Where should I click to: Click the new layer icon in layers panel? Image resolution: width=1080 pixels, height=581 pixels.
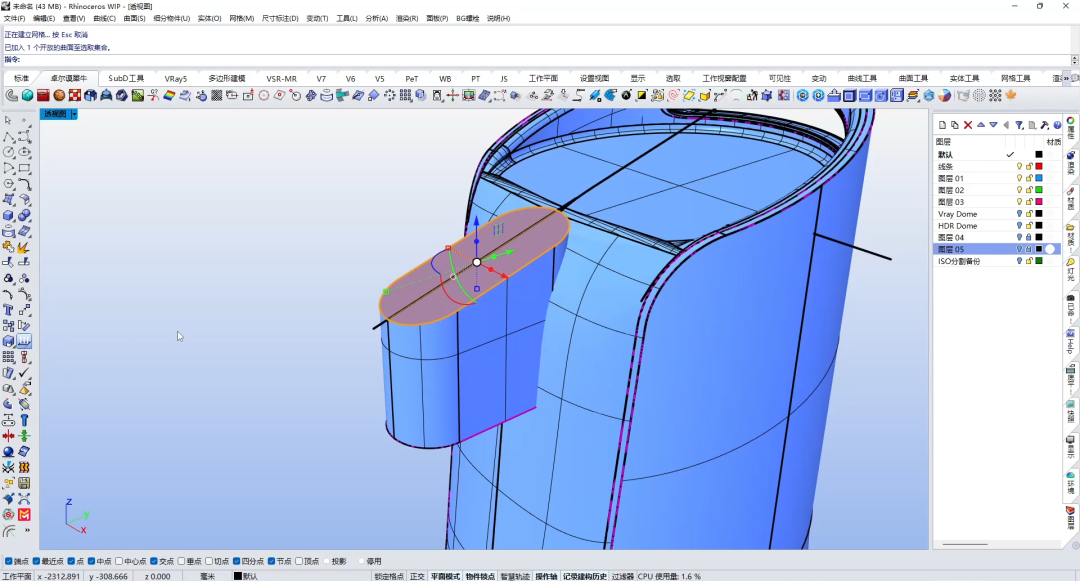pyautogui.click(x=942, y=125)
